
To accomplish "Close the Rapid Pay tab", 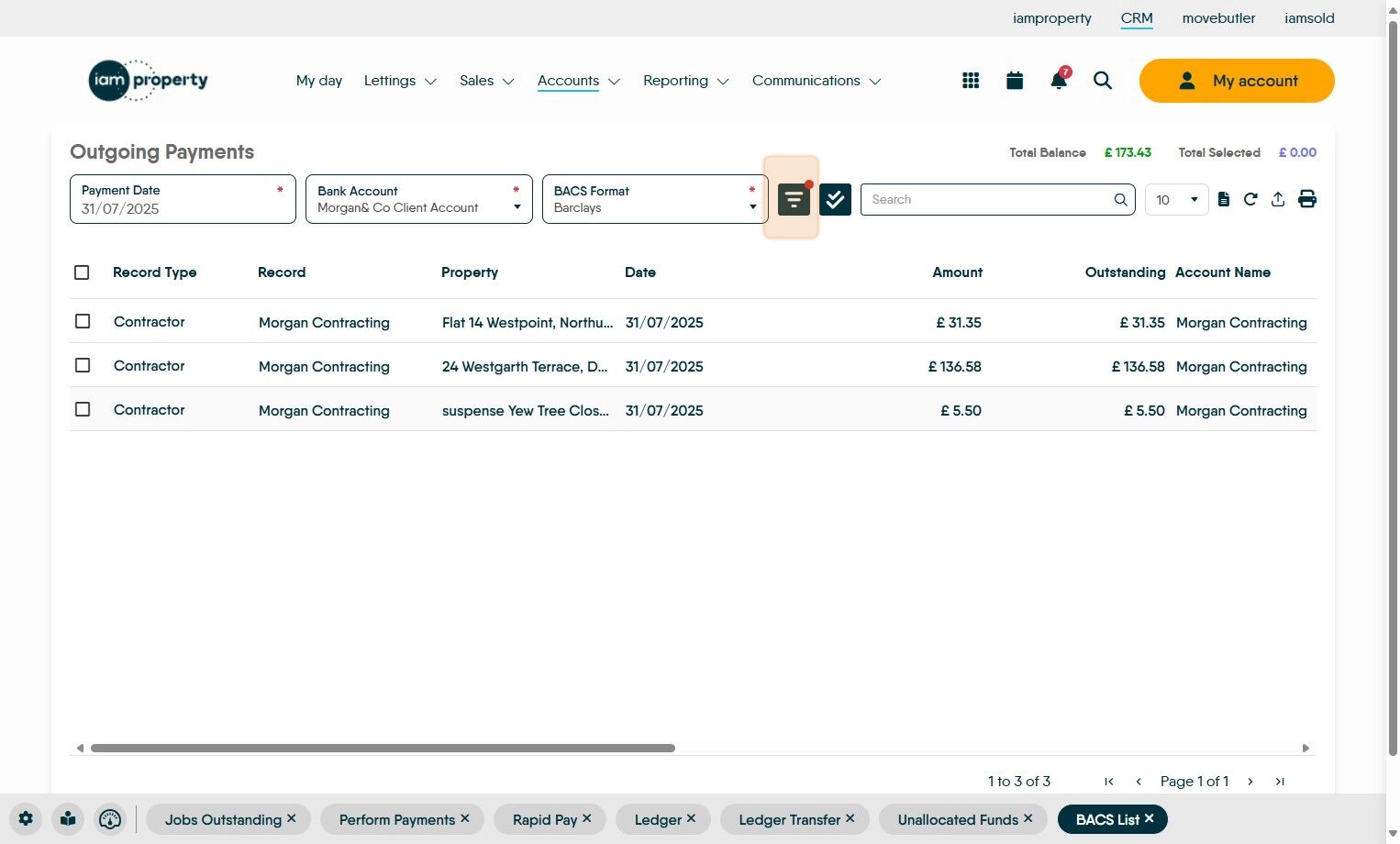I will pyautogui.click(x=587, y=818).
